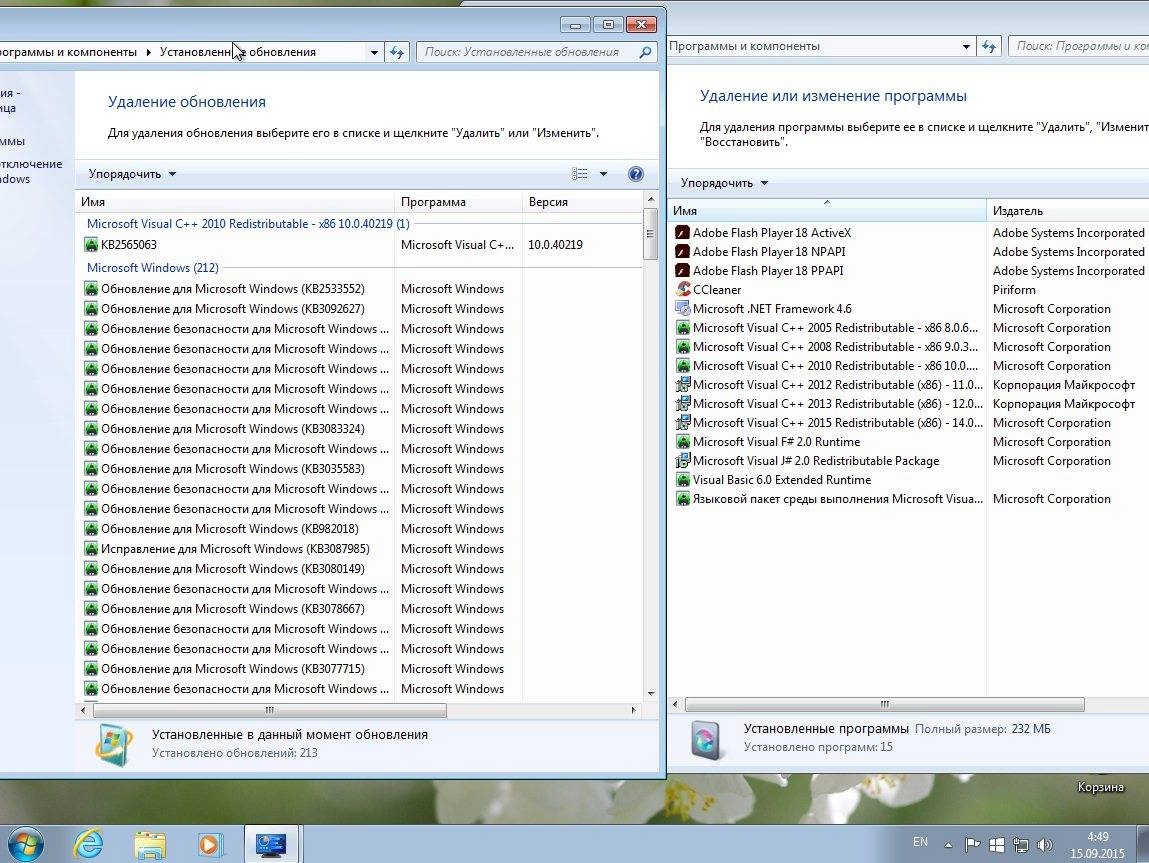Select Visual C++ 2015 Redistributable entry
The height and width of the screenshot is (863, 1149).
[838, 423]
